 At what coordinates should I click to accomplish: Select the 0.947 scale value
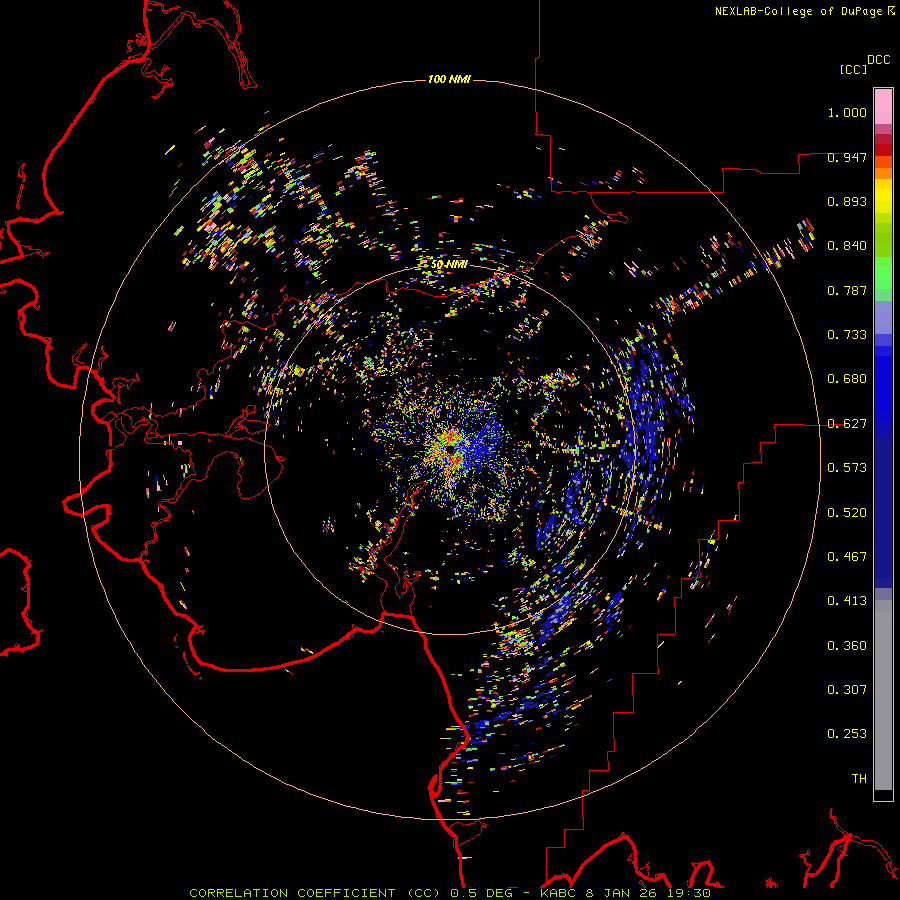(x=847, y=157)
